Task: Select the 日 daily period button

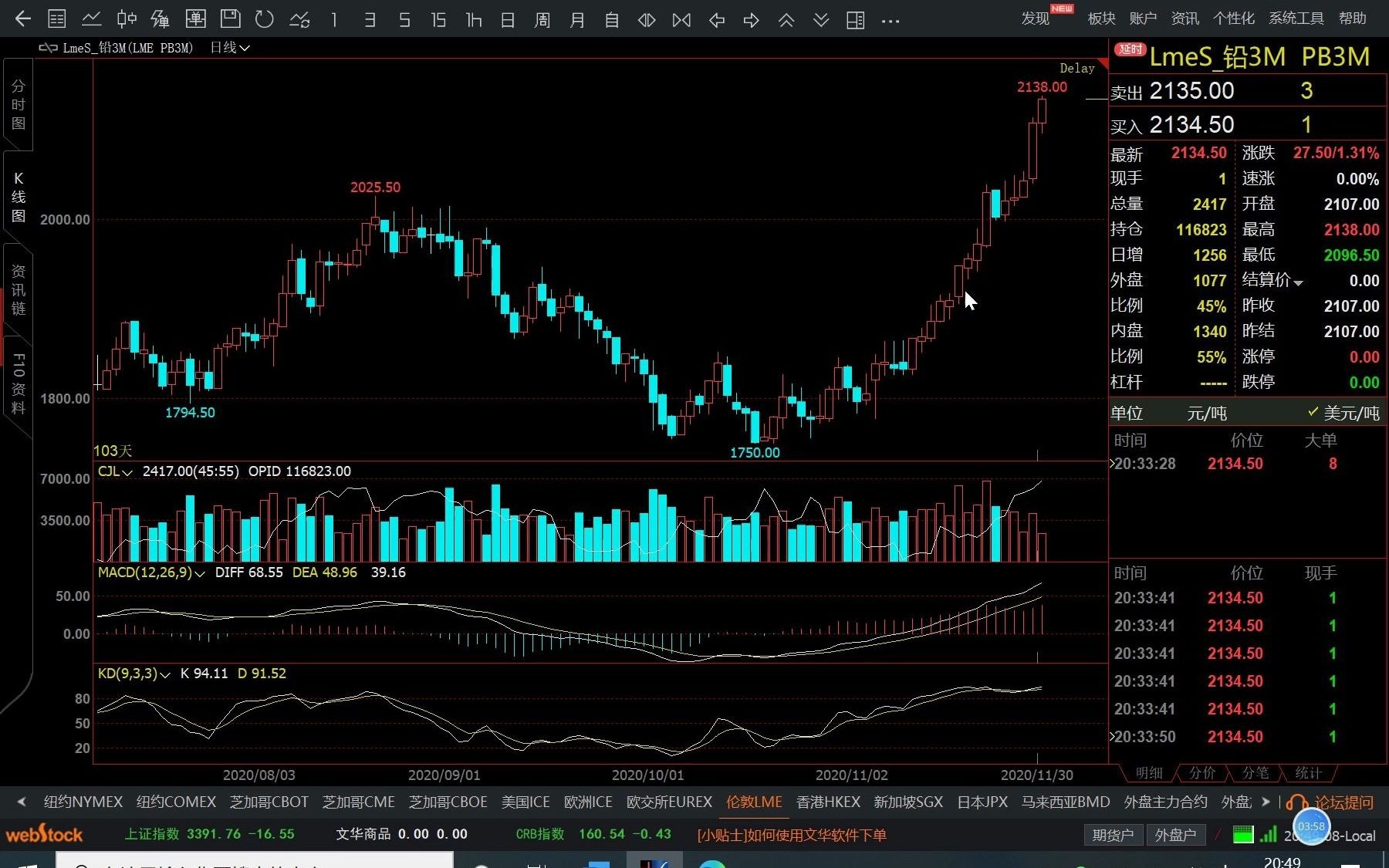Action: [x=508, y=19]
